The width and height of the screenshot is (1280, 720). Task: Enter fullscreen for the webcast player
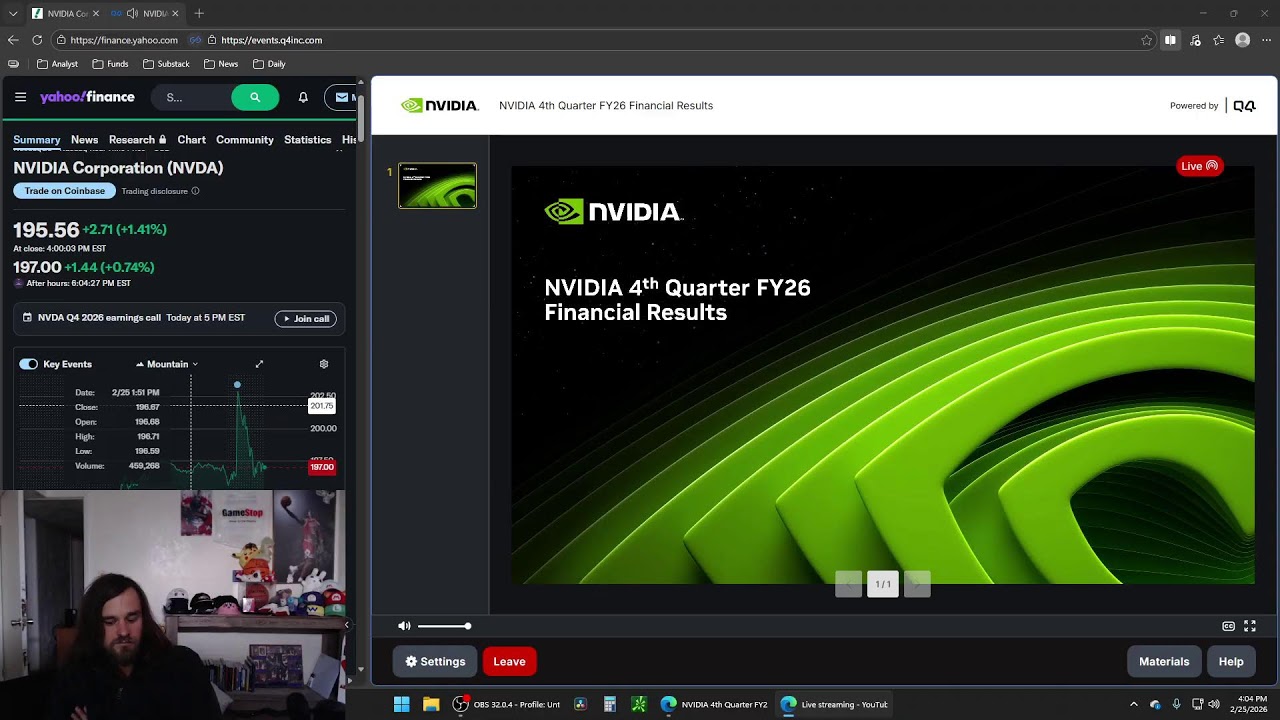pos(1250,626)
